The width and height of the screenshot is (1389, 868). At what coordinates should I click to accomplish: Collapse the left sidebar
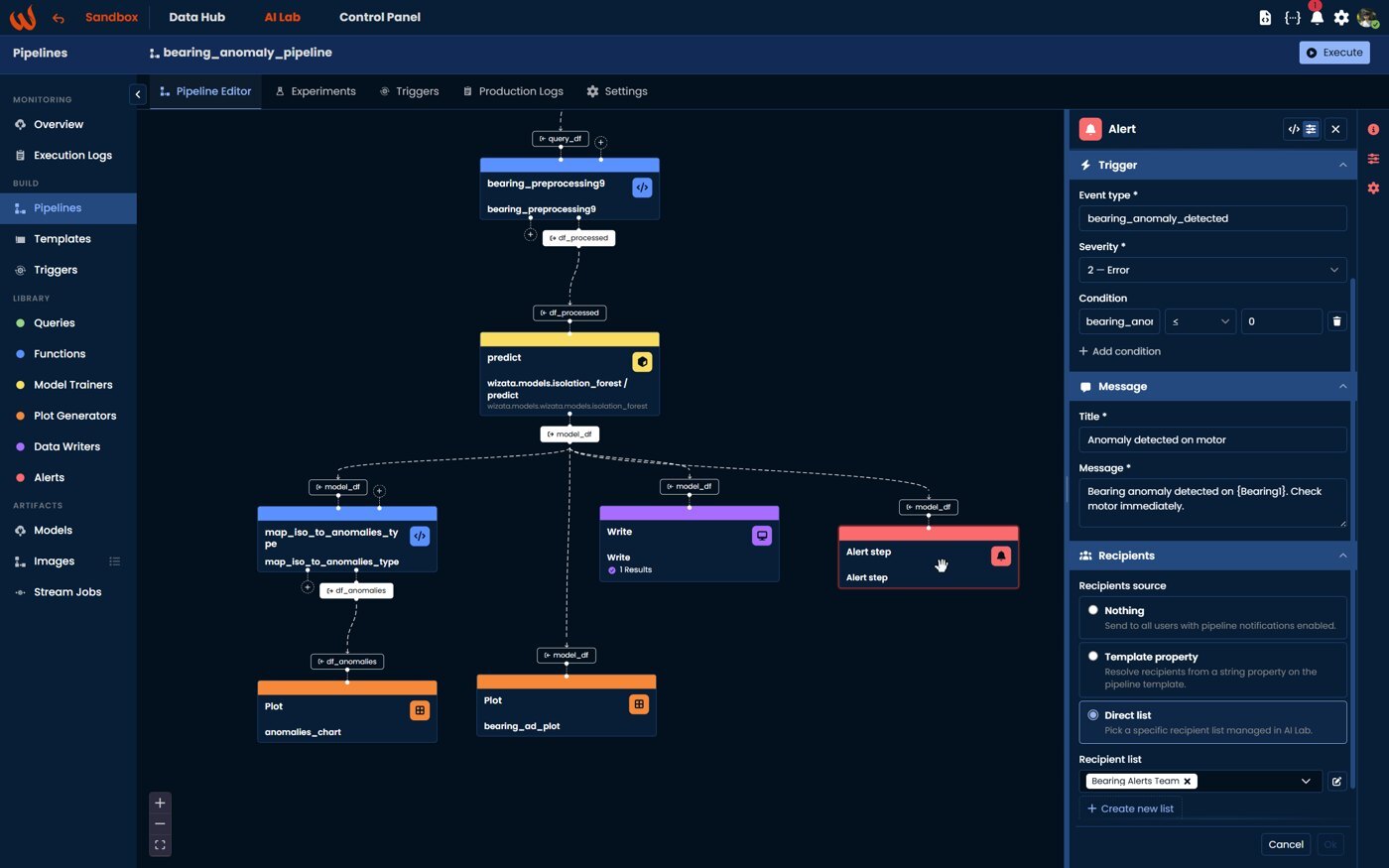click(x=138, y=94)
